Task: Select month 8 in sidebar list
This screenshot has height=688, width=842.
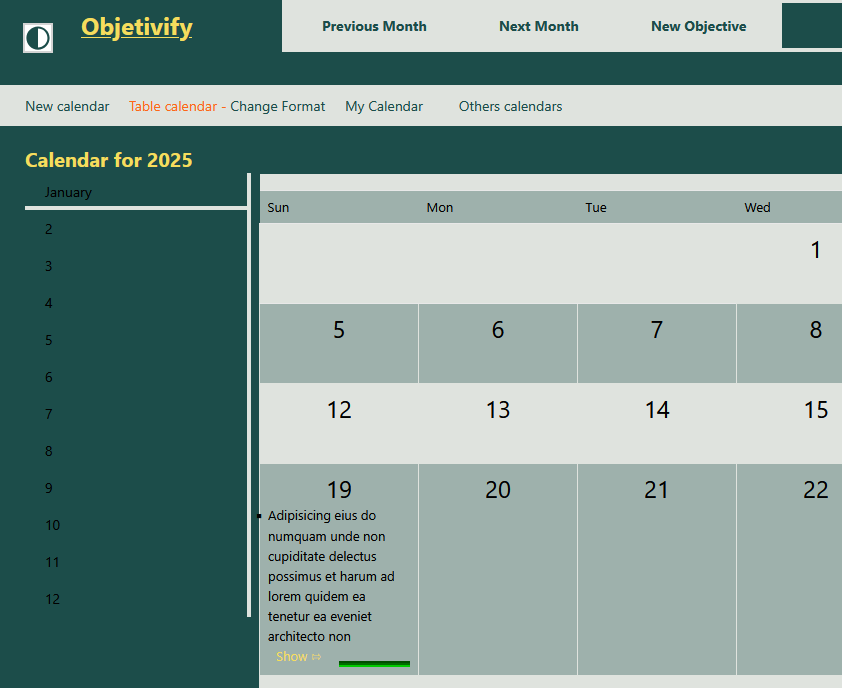Action: [x=49, y=451]
